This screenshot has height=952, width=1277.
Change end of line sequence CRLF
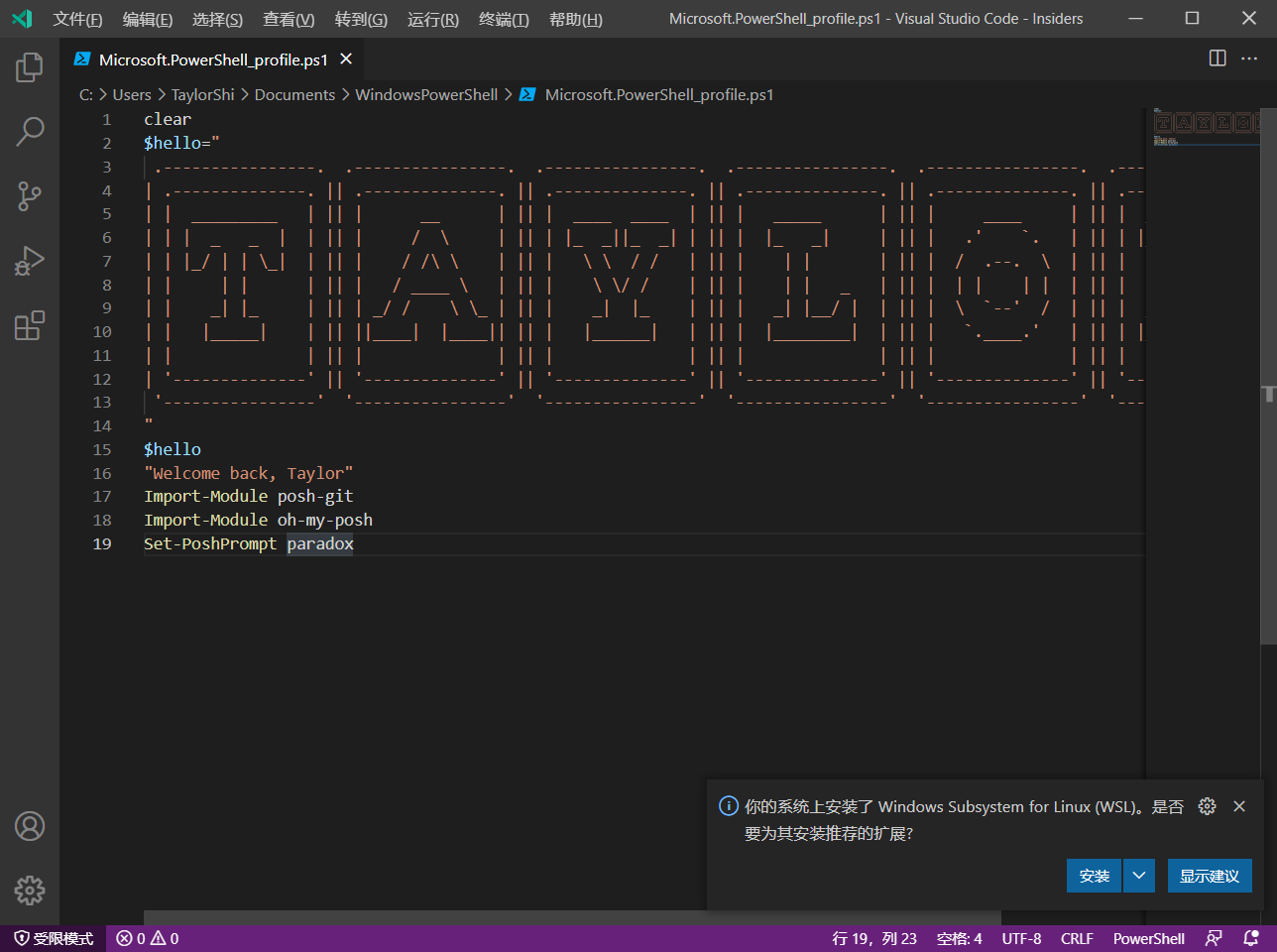point(1077,938)
